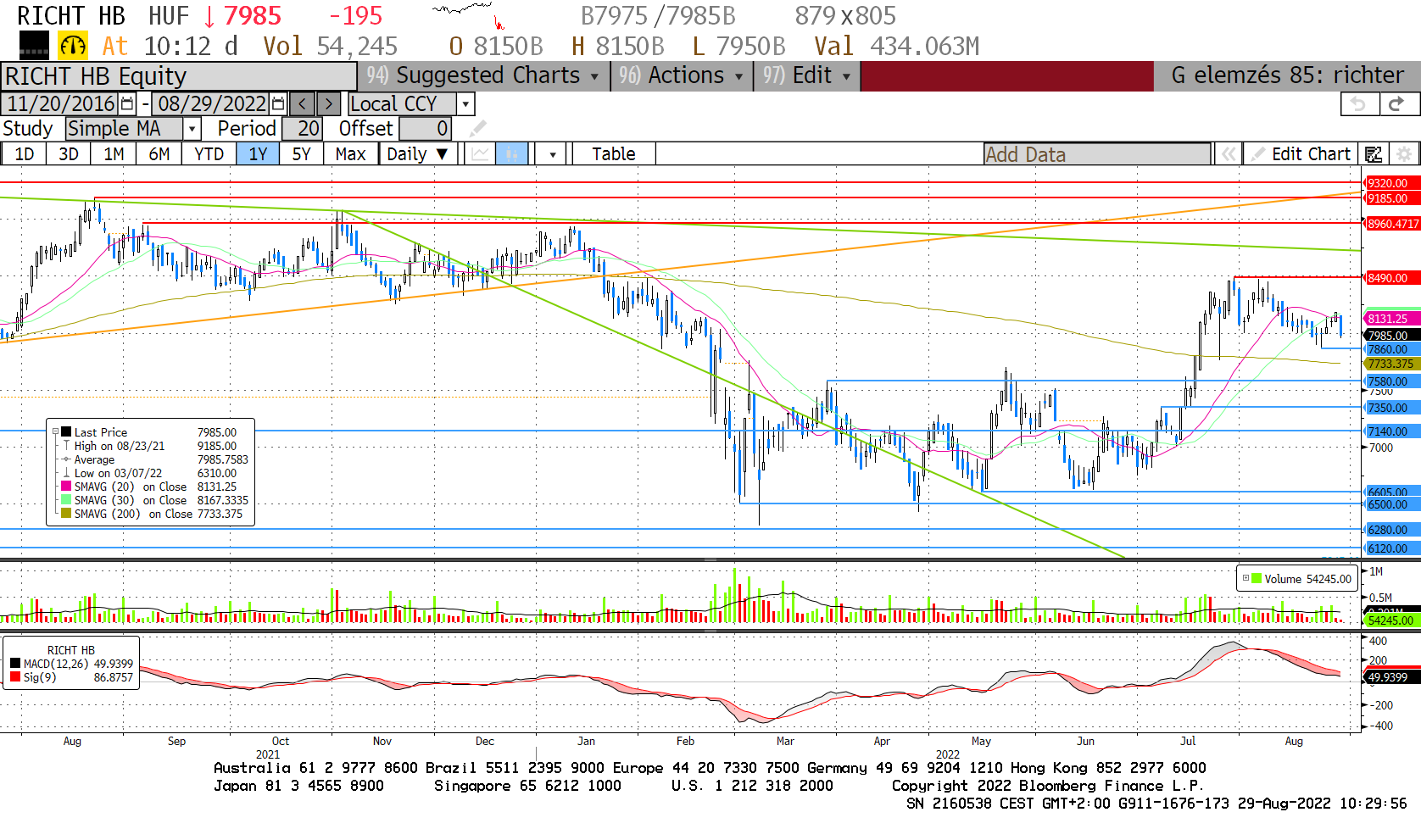Click the Volume green legend swatch
1421x840 pixels.
(1257, 578)
